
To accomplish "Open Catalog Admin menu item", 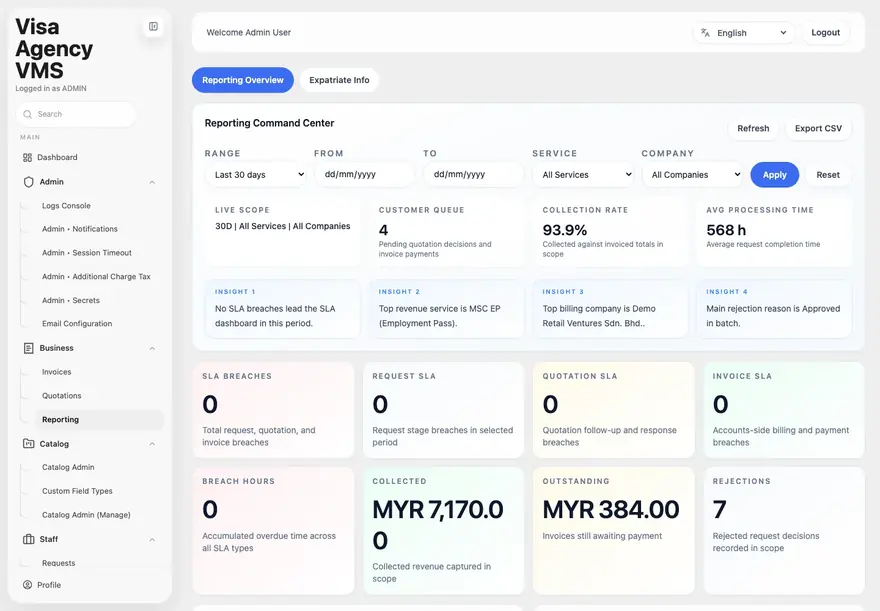I will point(68,467).
